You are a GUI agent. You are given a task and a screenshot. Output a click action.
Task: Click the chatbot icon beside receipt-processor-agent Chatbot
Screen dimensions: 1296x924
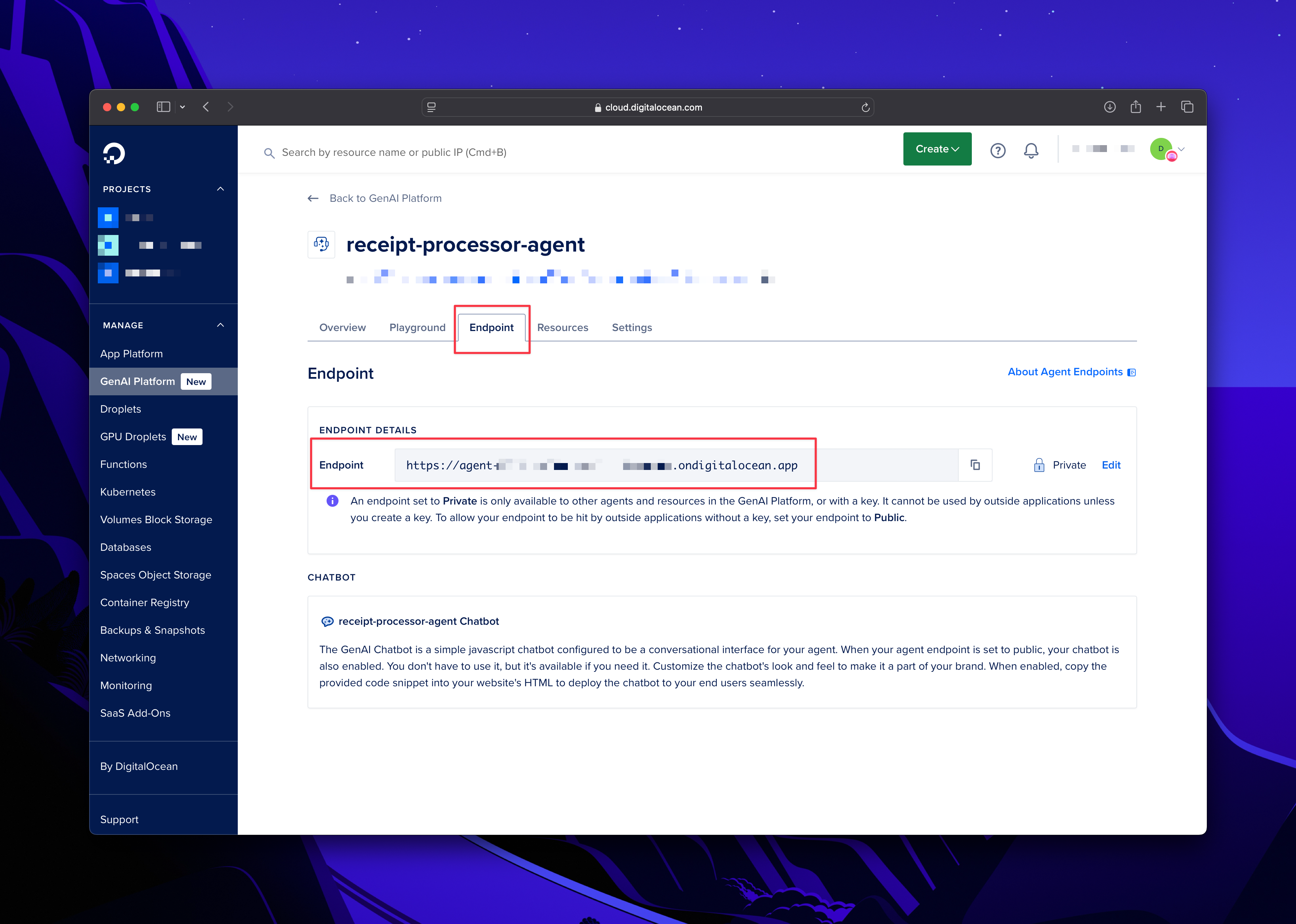pos(328,622)
